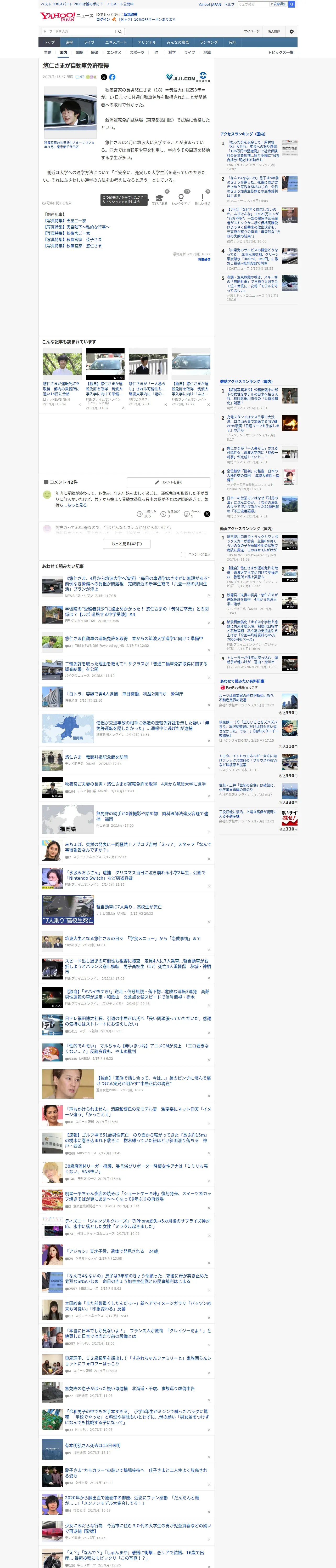Click 記事に関する報告 report icon link
The image size is (336, 1568).
click(57, 203)
